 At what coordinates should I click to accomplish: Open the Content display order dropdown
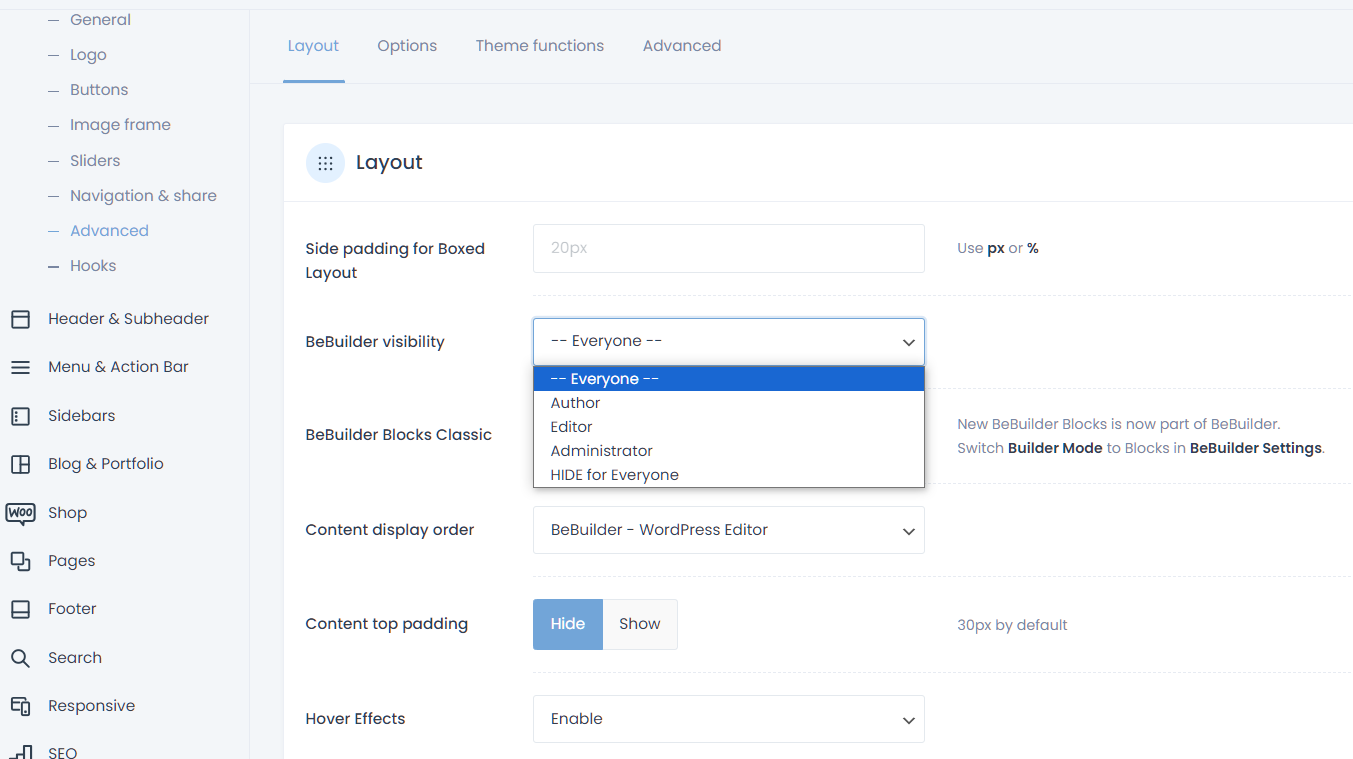click(x=729, y=530)
